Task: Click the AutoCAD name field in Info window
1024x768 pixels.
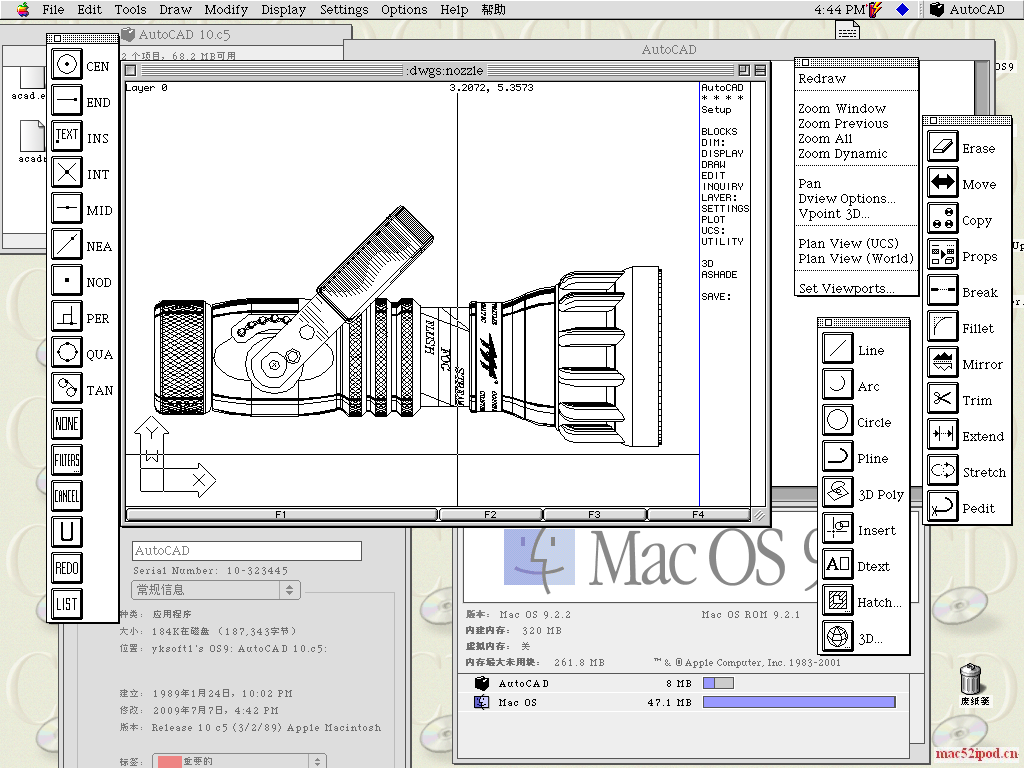Action: (x=247, y=551)
